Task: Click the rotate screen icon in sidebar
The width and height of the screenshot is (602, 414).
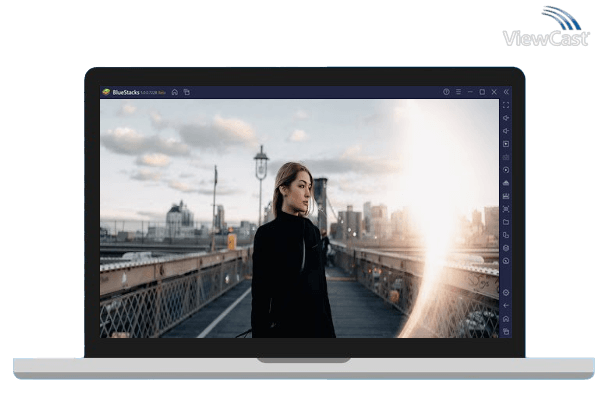Action: pos(506,261)
